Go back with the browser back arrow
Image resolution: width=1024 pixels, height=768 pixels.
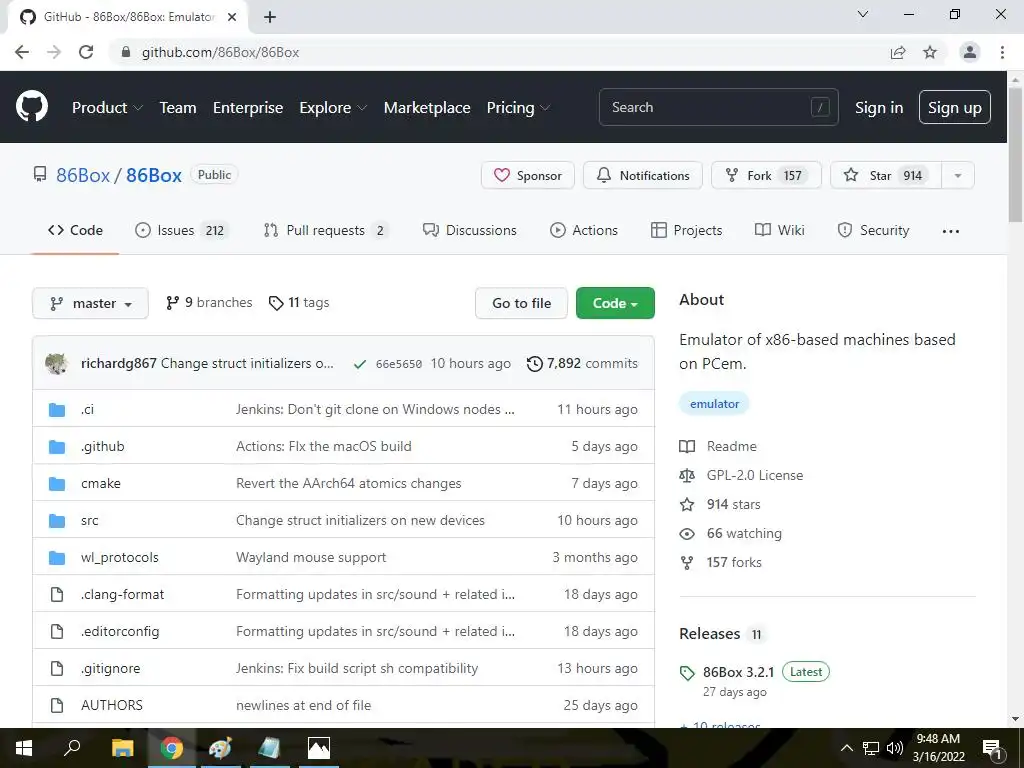coord(22,52)
